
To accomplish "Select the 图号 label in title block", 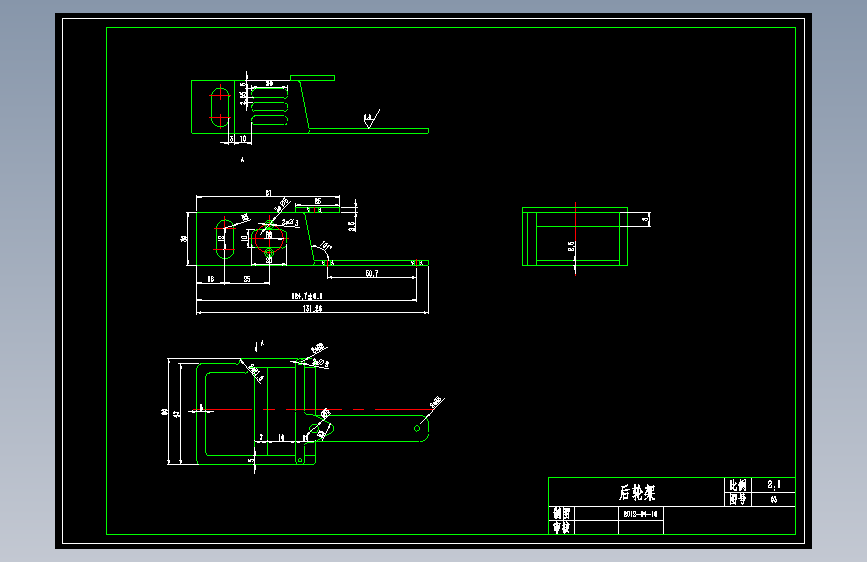I will pos(738,499).
